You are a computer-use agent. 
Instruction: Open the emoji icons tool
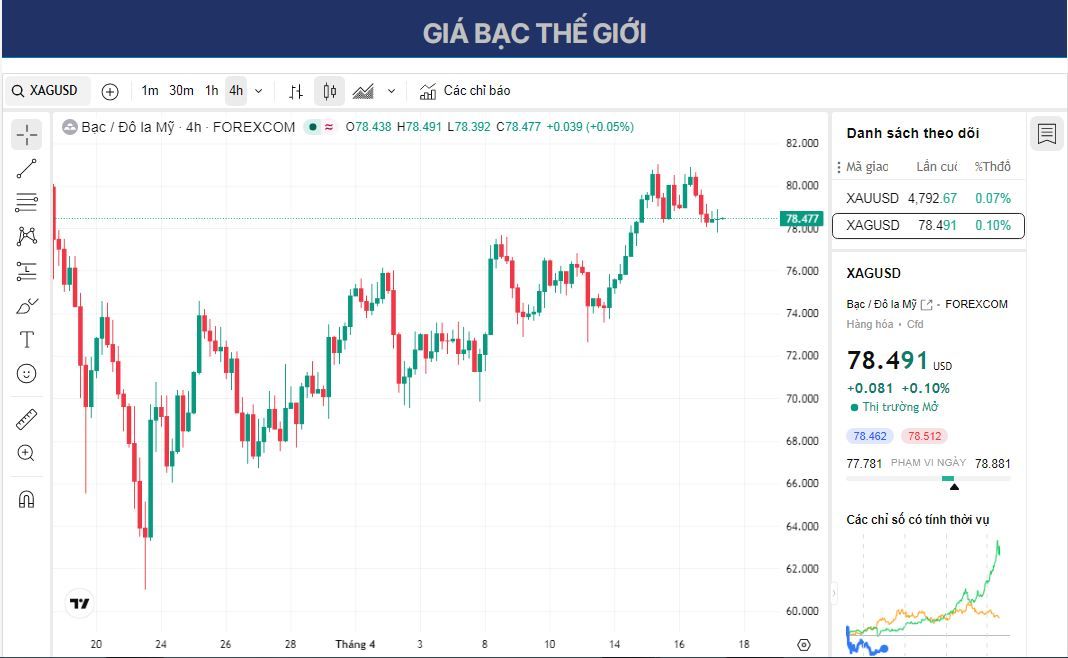[x=27, y=373]
